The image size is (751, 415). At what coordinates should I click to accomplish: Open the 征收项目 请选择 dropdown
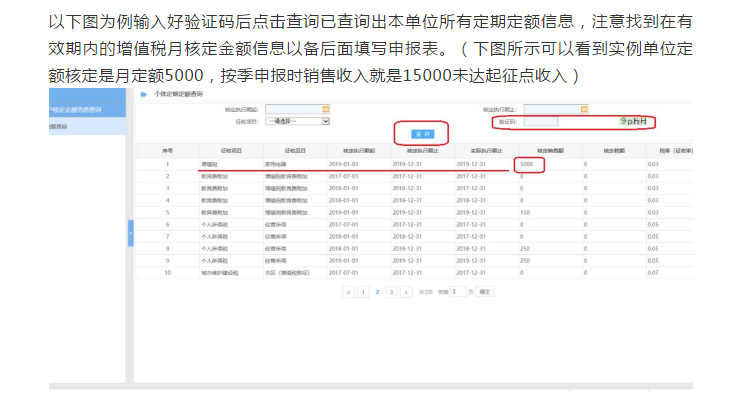pyautogui.click(x=297, y=121)
